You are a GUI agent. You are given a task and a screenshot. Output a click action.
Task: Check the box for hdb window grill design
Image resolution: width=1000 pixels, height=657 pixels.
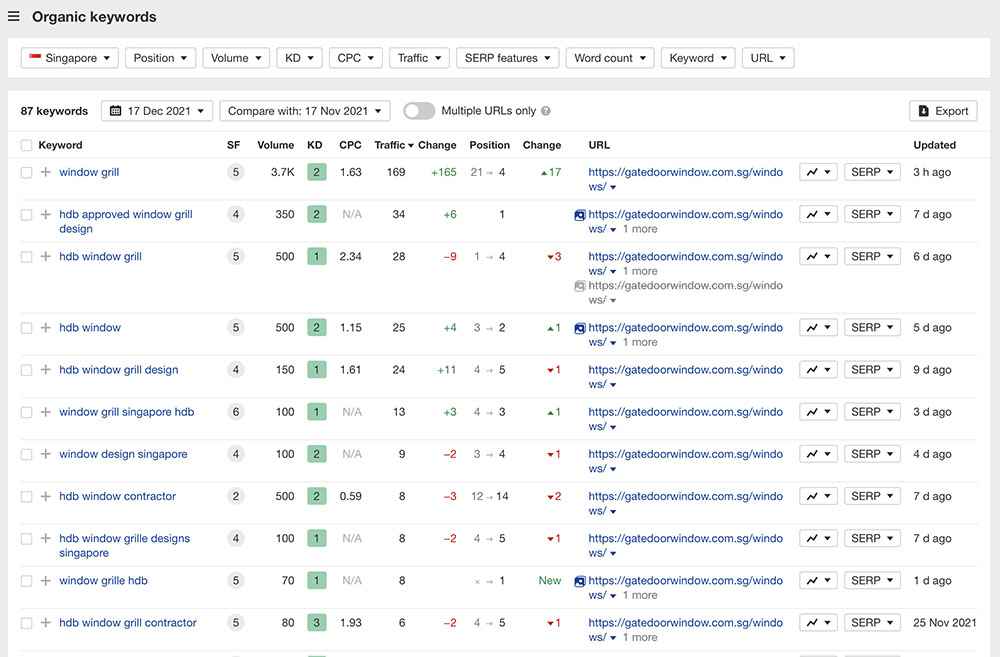coord(26,370)
